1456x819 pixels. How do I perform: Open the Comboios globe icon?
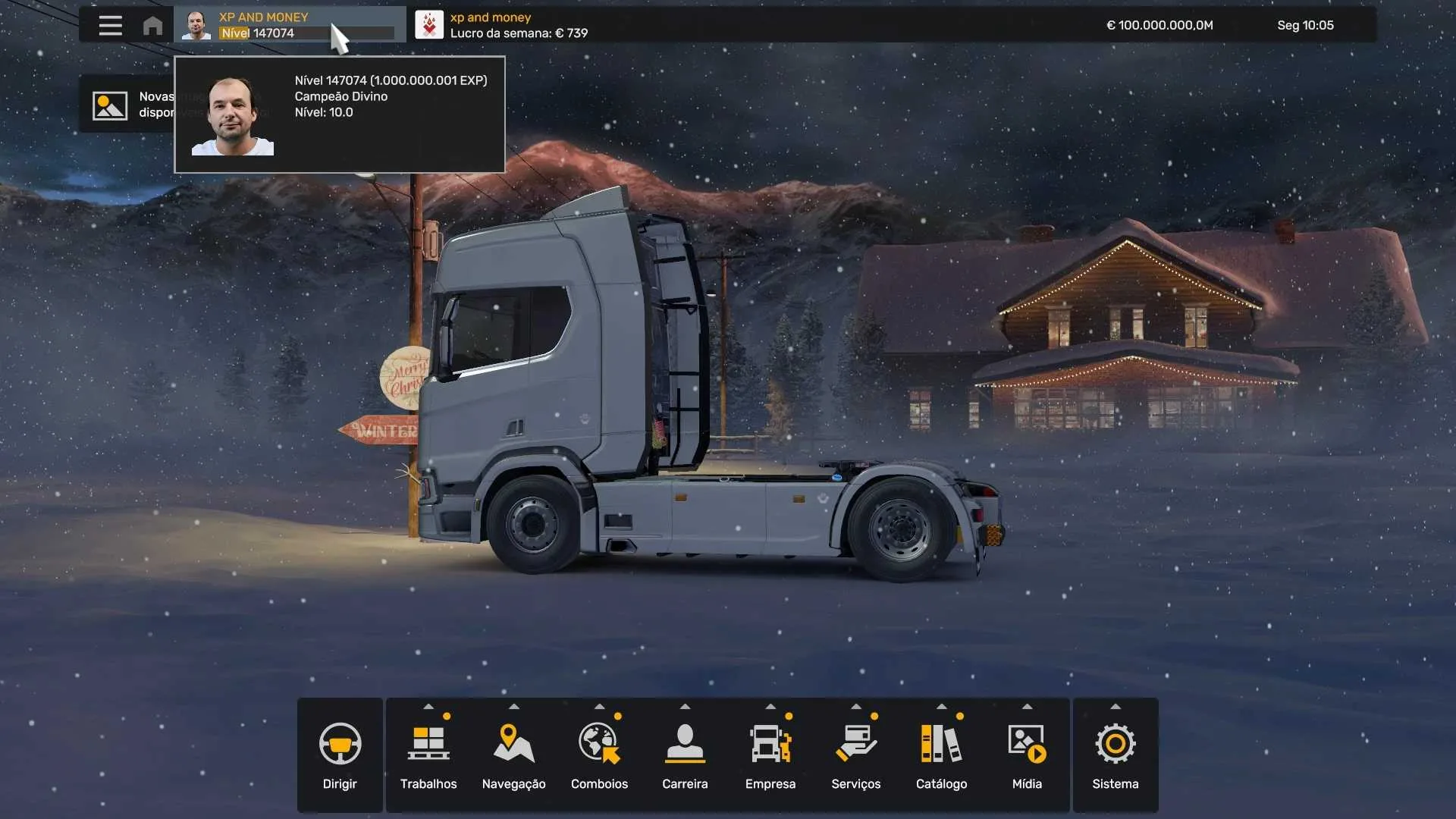coord(599,744)
